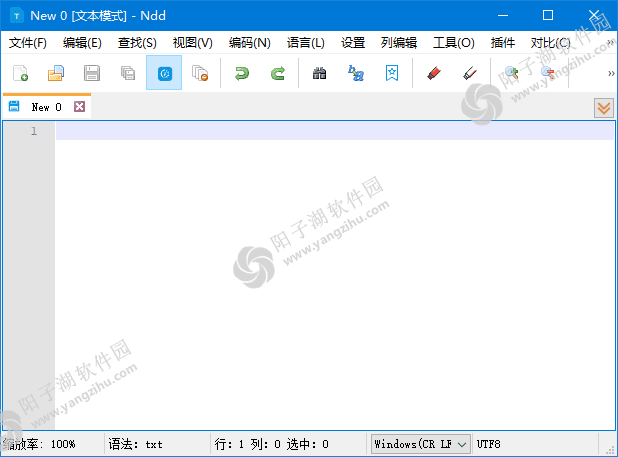
Task: Create a new file with toolbar icon
Action: tap(20, 73)
